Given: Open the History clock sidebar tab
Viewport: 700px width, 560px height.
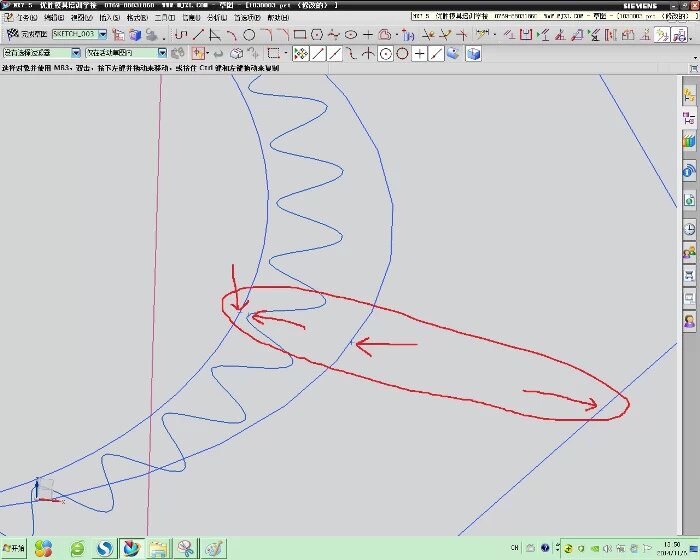Looking at the screenshot, I should (689, 229).
